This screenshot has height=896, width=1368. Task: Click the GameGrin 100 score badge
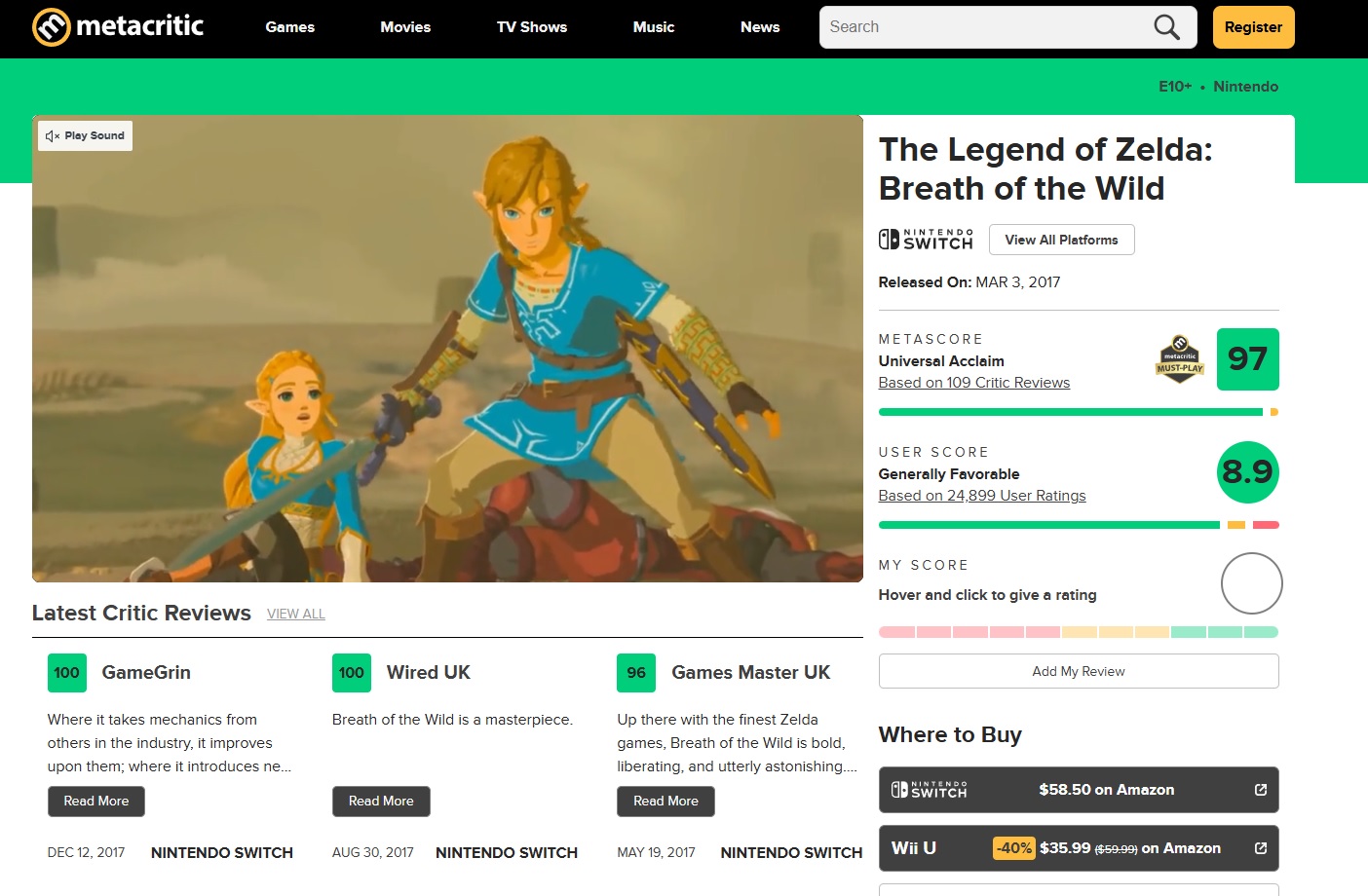(67, 673)
